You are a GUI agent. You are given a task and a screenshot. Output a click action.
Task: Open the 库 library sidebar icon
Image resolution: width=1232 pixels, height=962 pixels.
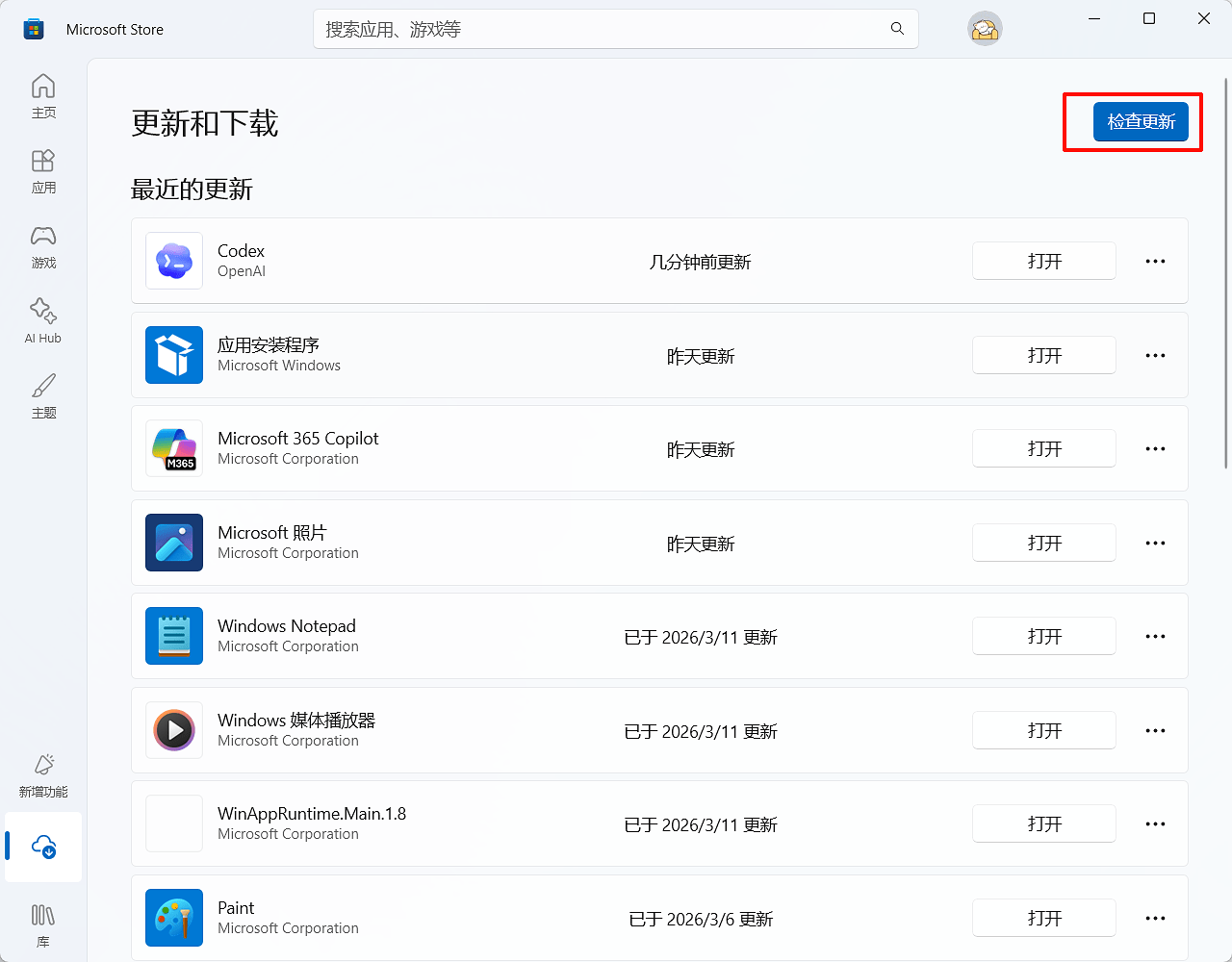click(x=43, y=925)
